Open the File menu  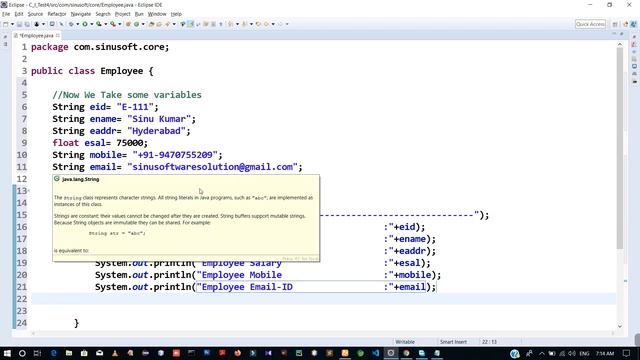tap(6, 14)
